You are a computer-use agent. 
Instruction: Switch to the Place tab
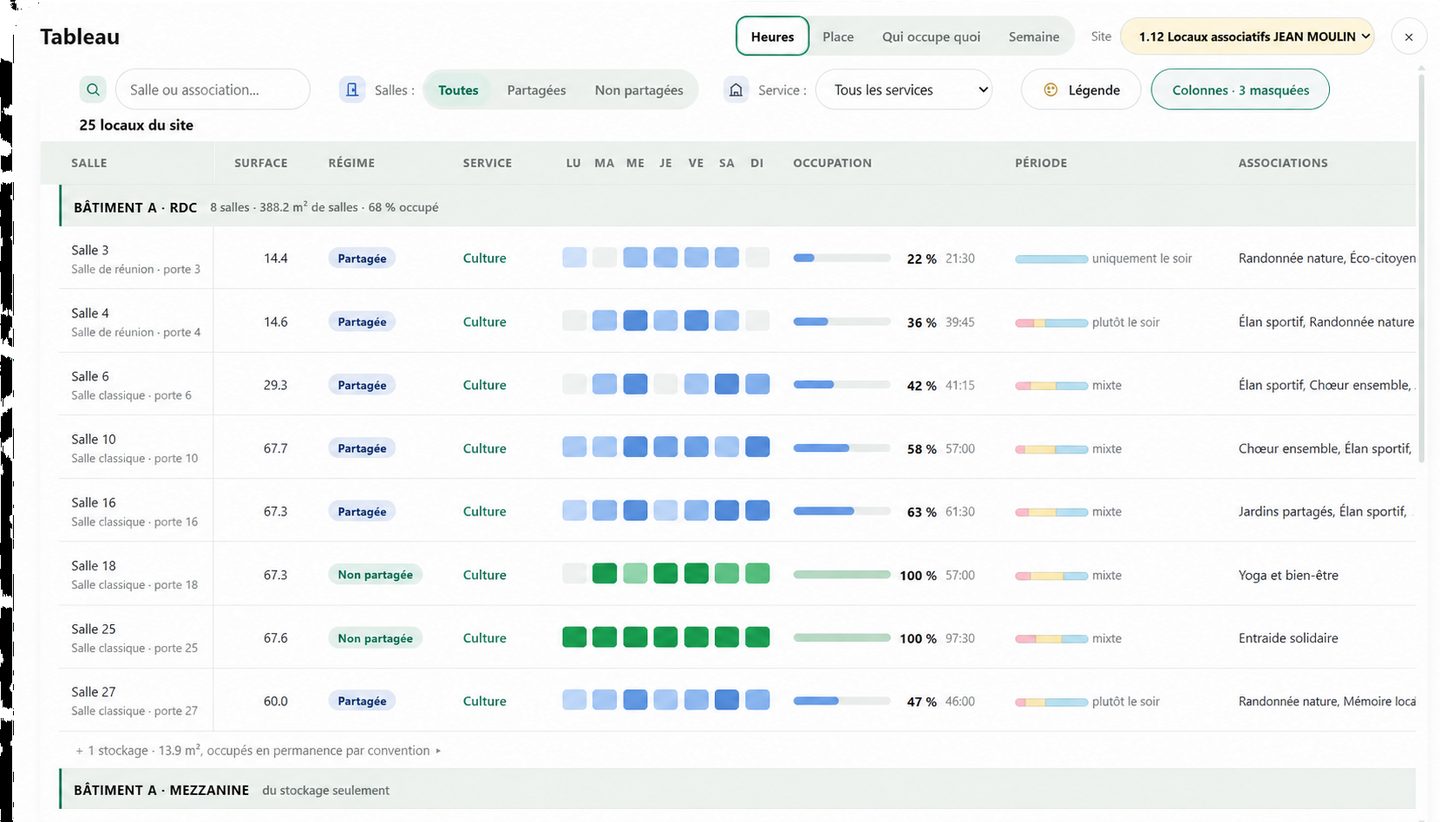coord(838,36)
